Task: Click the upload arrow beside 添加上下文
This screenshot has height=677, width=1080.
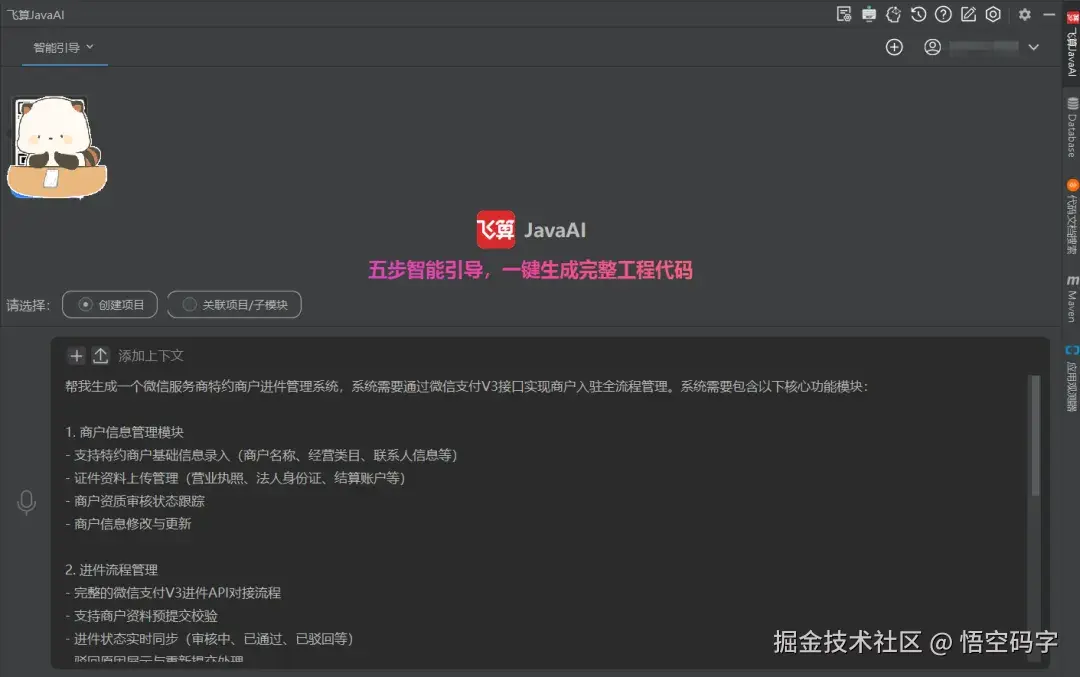Action: [x=101, y=355]
